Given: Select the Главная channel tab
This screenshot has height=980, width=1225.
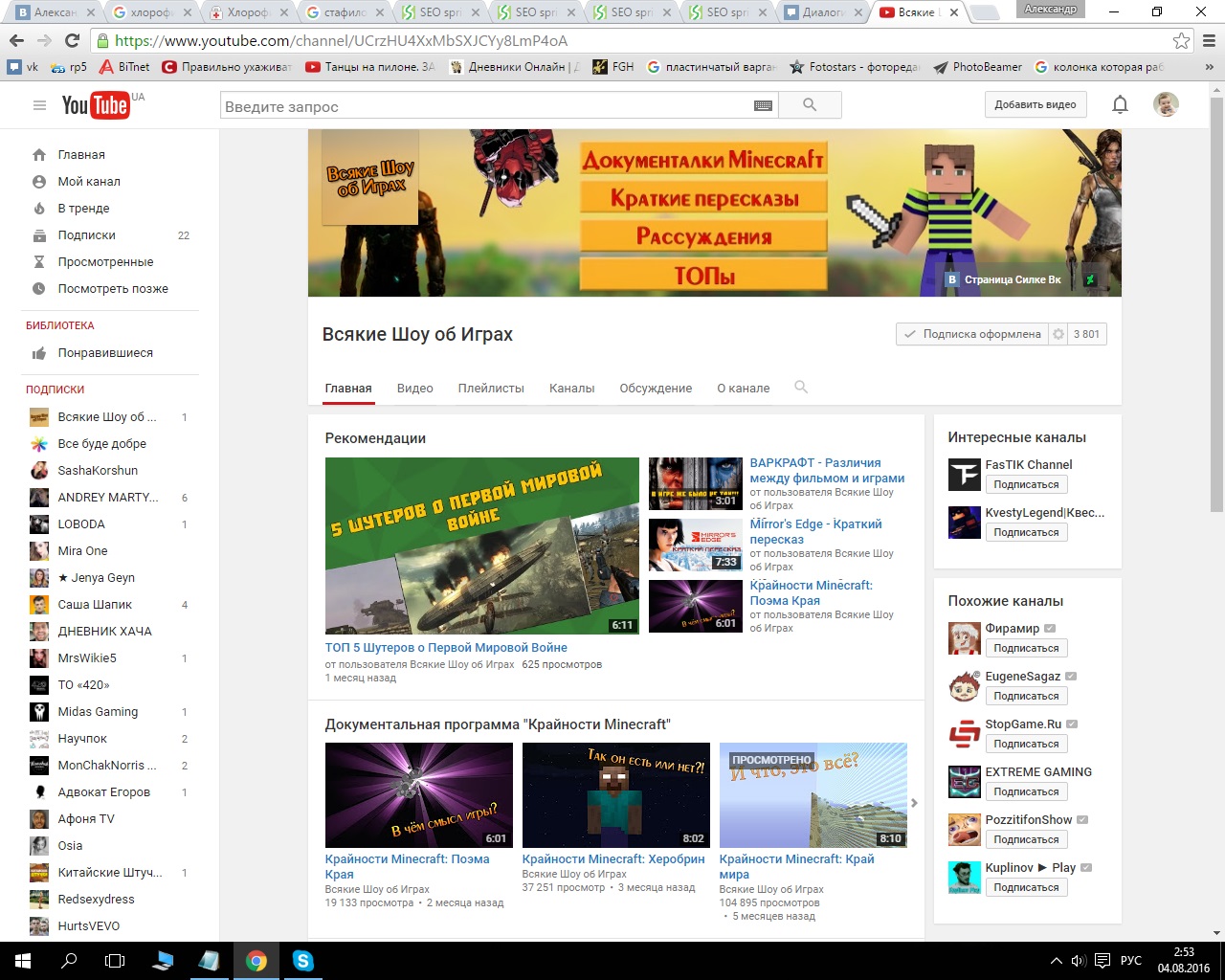Looking at the screenshot, I should click(x=348, y=389).
